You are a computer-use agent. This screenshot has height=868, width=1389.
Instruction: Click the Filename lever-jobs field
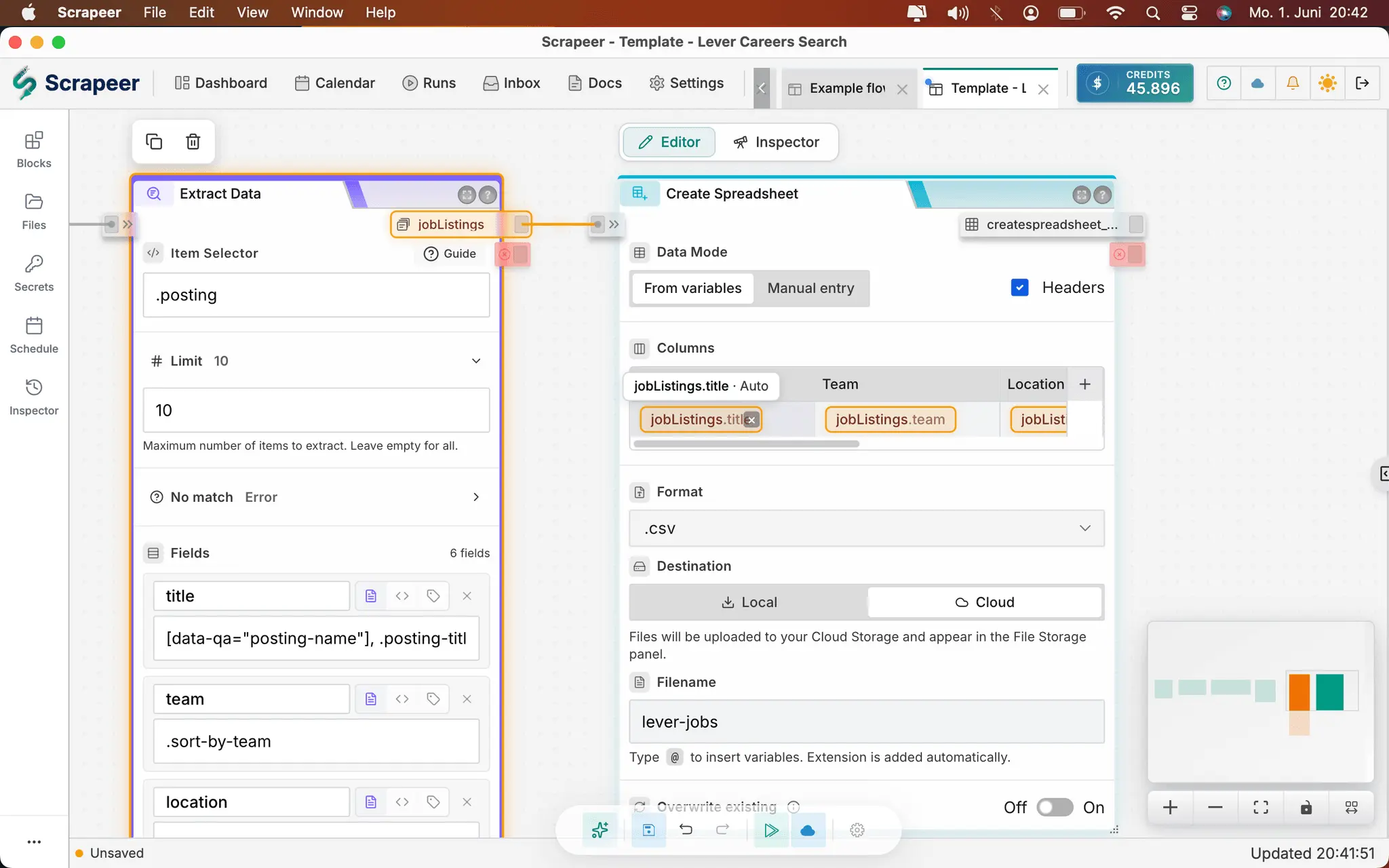pyautogui.click(x=867, y=722)
